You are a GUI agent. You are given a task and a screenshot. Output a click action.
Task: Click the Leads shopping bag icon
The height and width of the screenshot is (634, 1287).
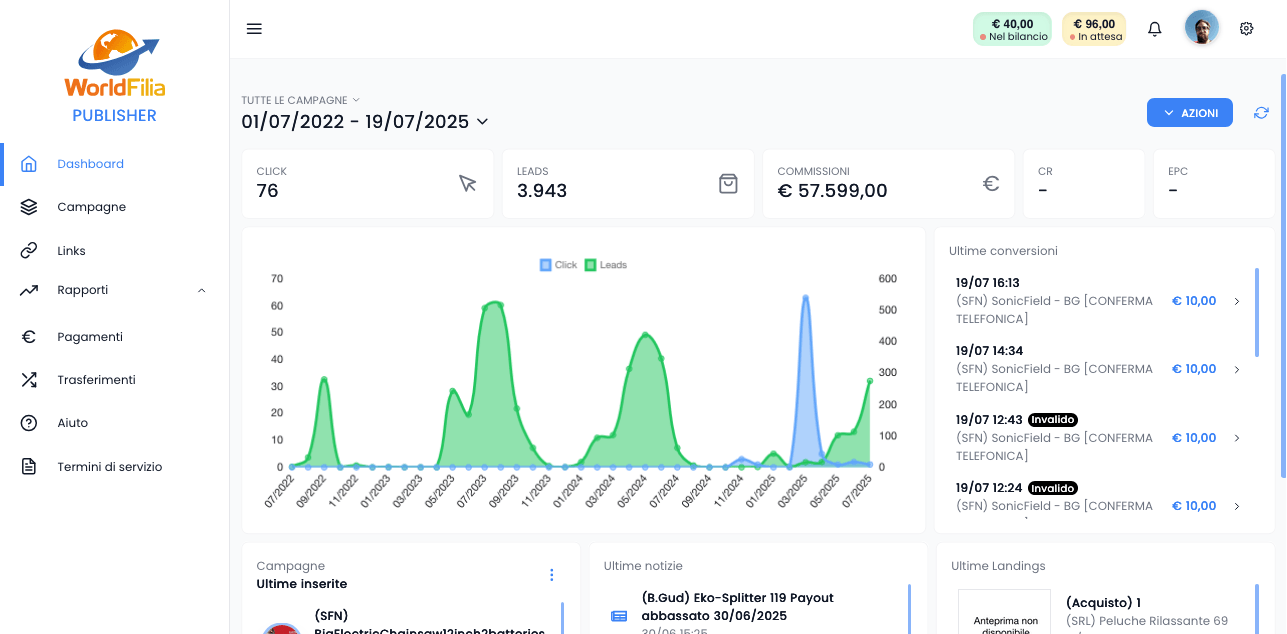click(728, 183)
